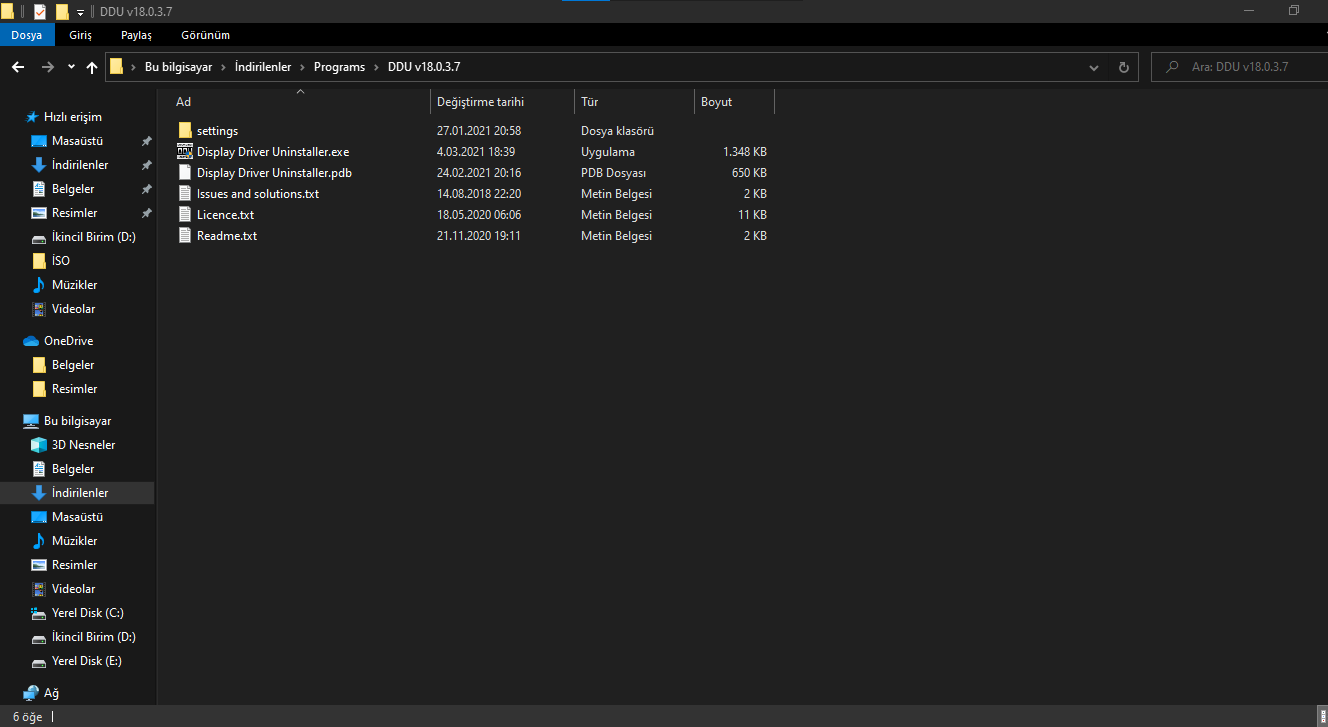This screenshot has width=1328, height=727.
Task: Switch to the Görünüm ribbon tab
Action: pyautogui.click(x=205, y=35)
